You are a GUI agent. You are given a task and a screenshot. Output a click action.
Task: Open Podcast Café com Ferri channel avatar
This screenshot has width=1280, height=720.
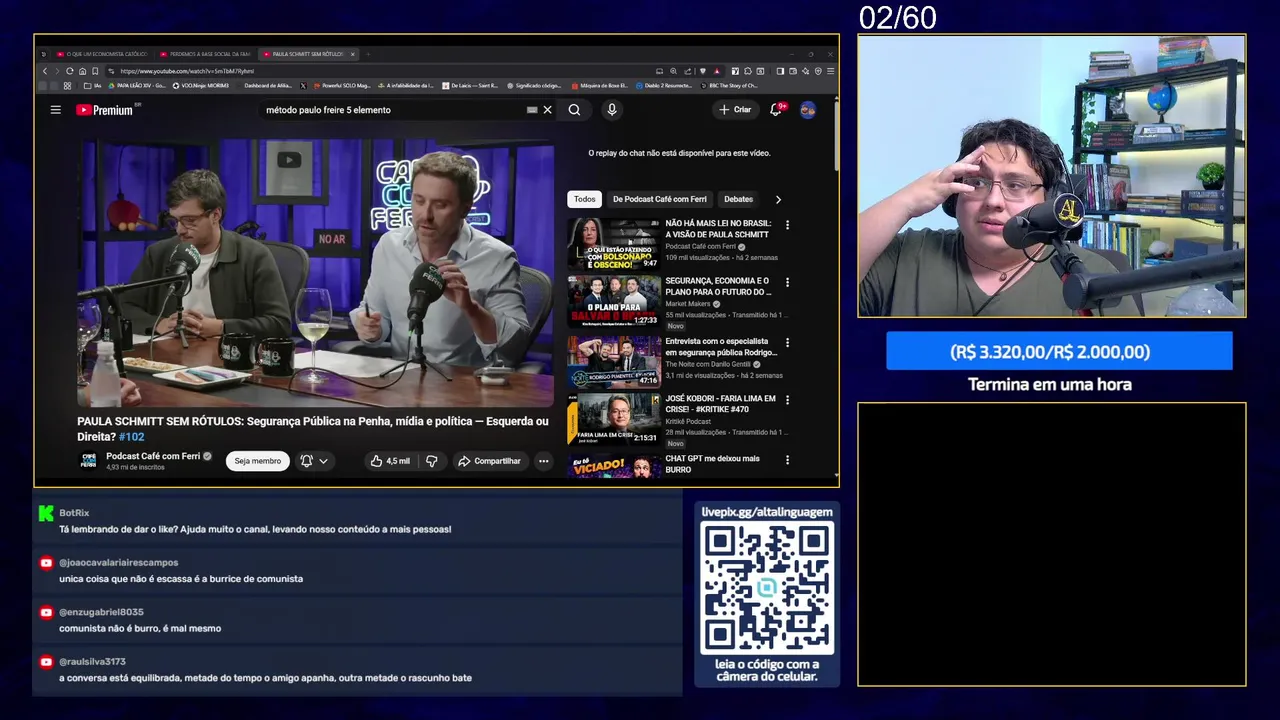(89, 460)
